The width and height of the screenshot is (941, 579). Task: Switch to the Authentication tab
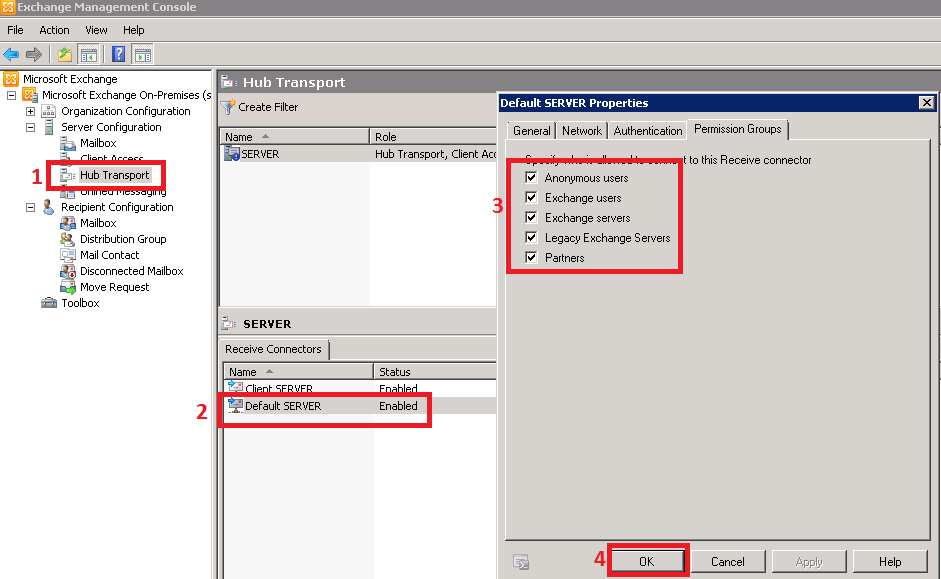pos(648,131)
